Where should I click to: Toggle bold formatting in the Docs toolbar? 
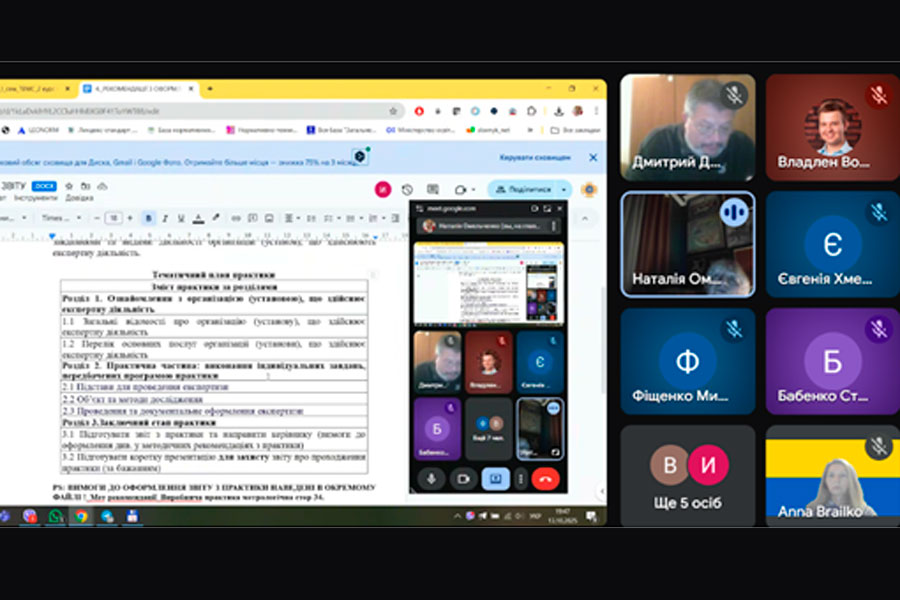(x=149, y=218)
